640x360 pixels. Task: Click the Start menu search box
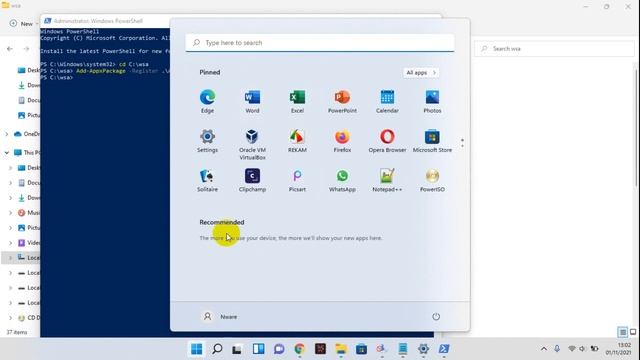320,42
